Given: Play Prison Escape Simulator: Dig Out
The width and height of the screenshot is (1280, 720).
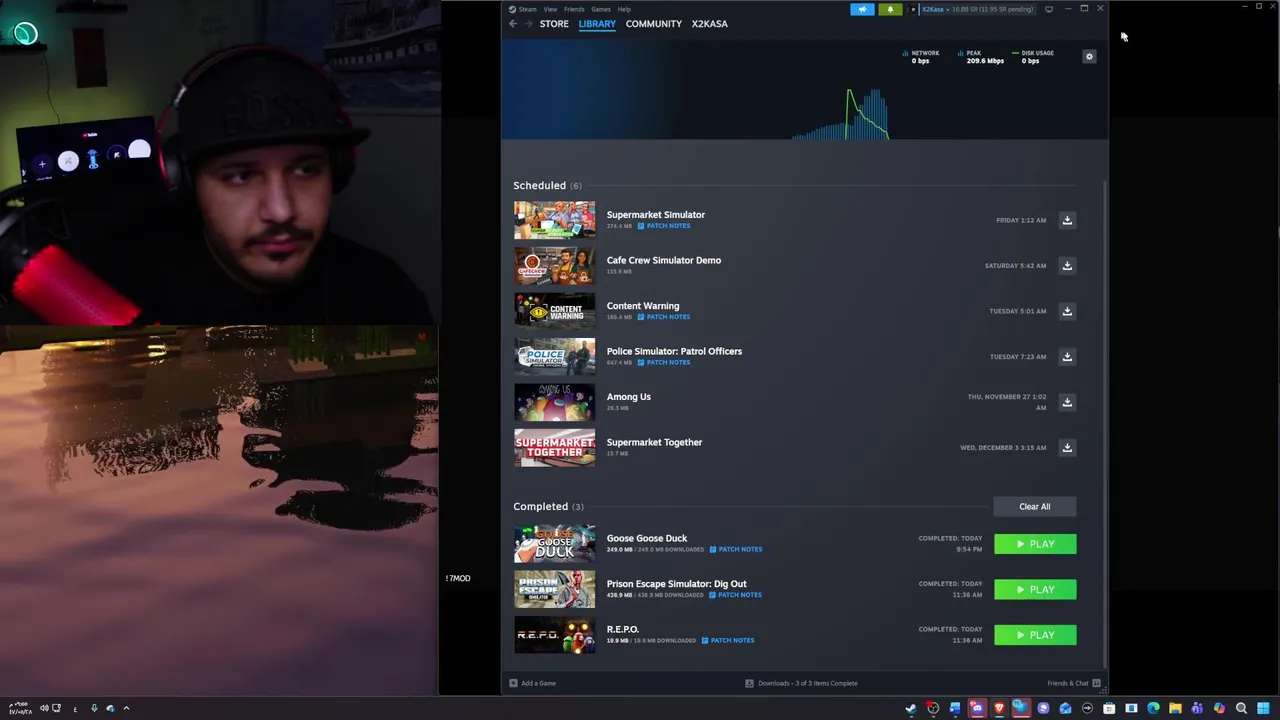Looking at the screenshot, I should click(x=1035, y=590).
